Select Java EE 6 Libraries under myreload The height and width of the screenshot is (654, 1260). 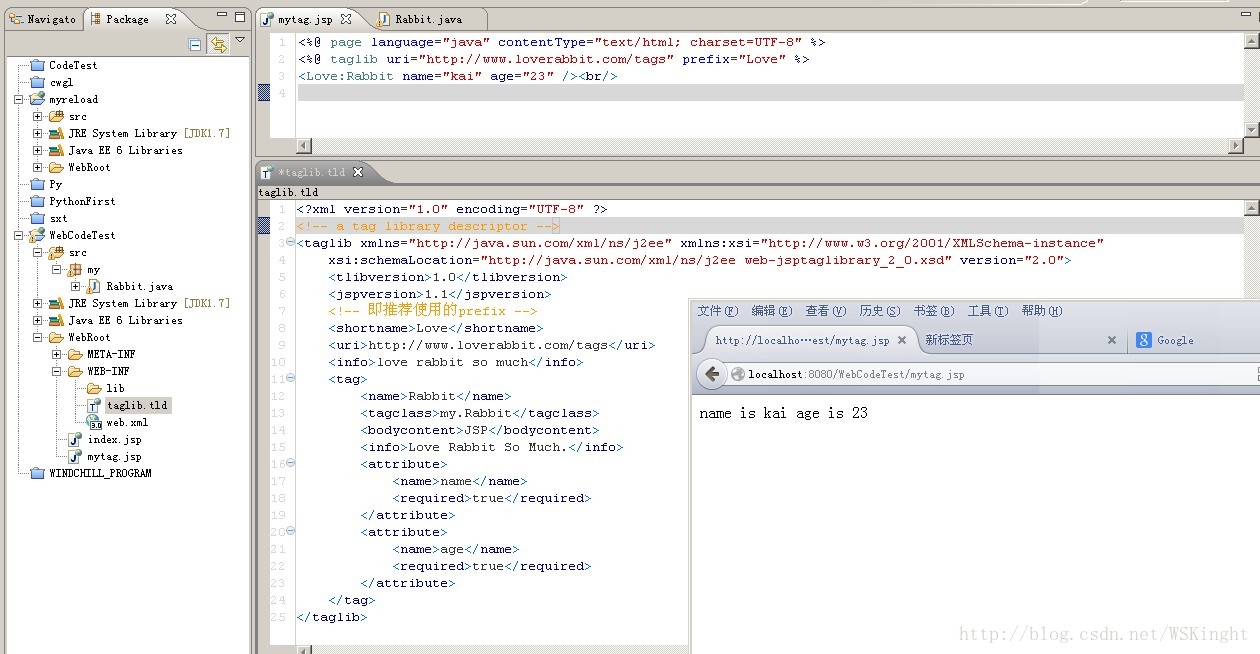click(125, 150)
